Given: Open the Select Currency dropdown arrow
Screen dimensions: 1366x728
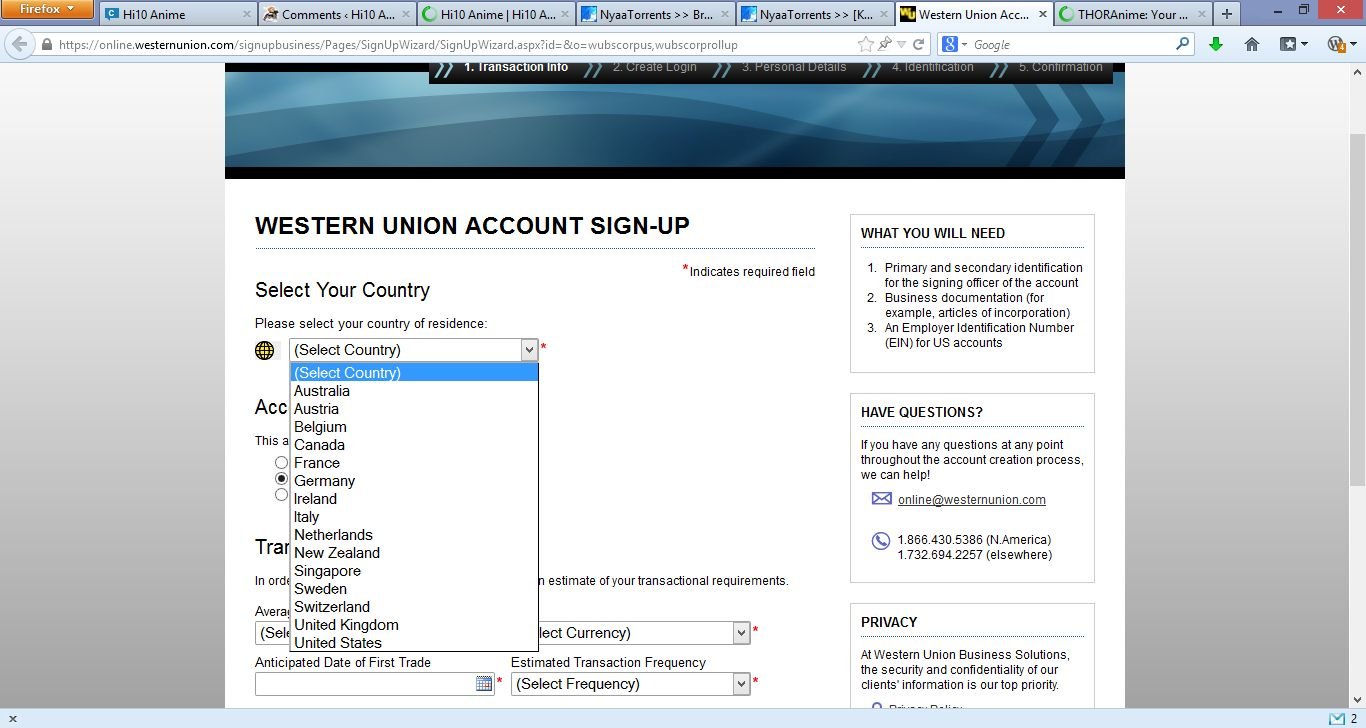Looking at the screenshot, I should tap(741, 633).
